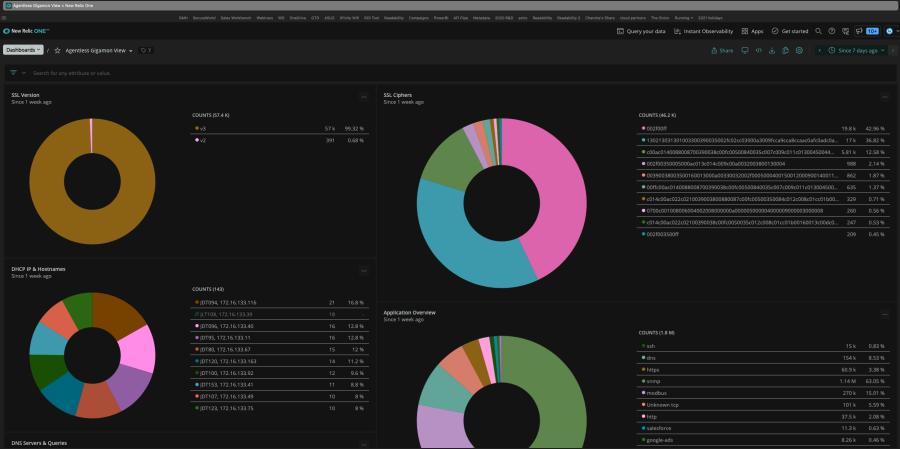The width and height of the screenshot is (900, 449).
Task: Open Query your data
Action: point(641,31)
